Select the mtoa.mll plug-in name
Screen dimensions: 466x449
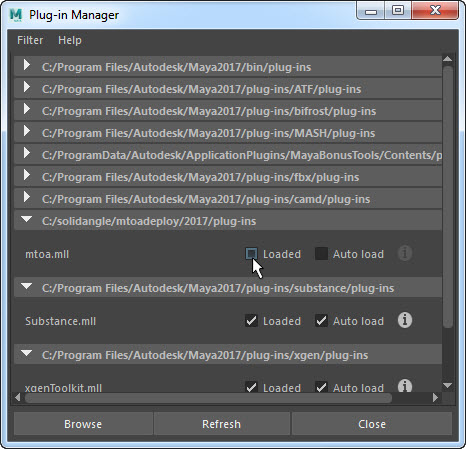point(47,254)
